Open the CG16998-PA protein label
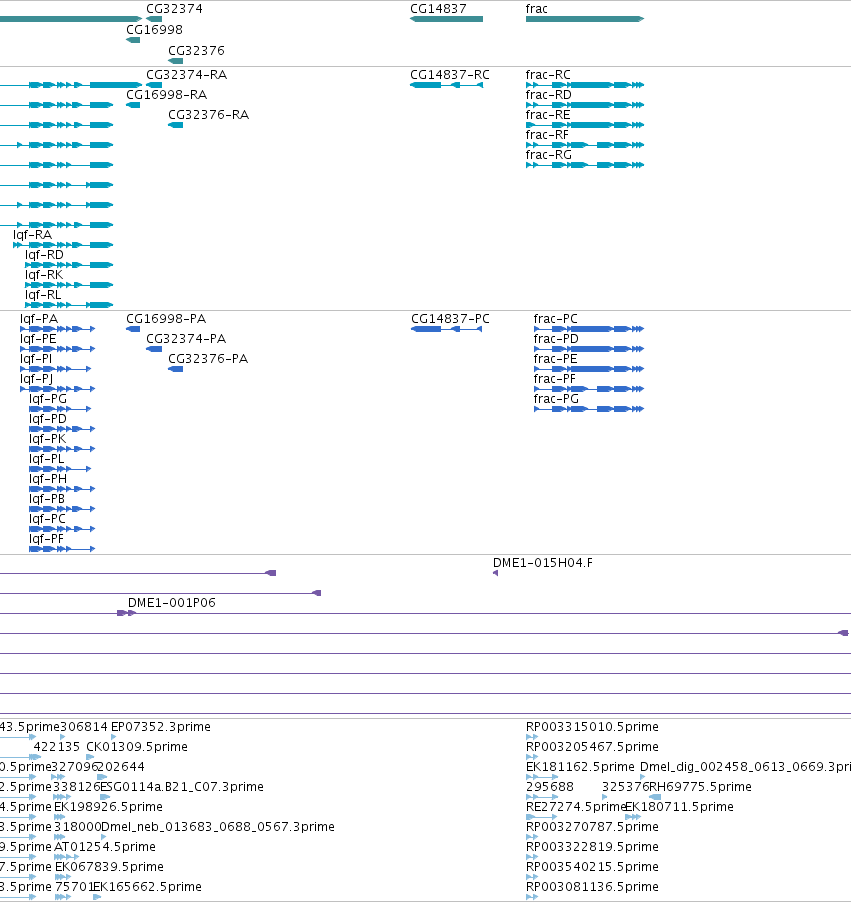The width and height of the screenshot is (851, 902). 166,319
